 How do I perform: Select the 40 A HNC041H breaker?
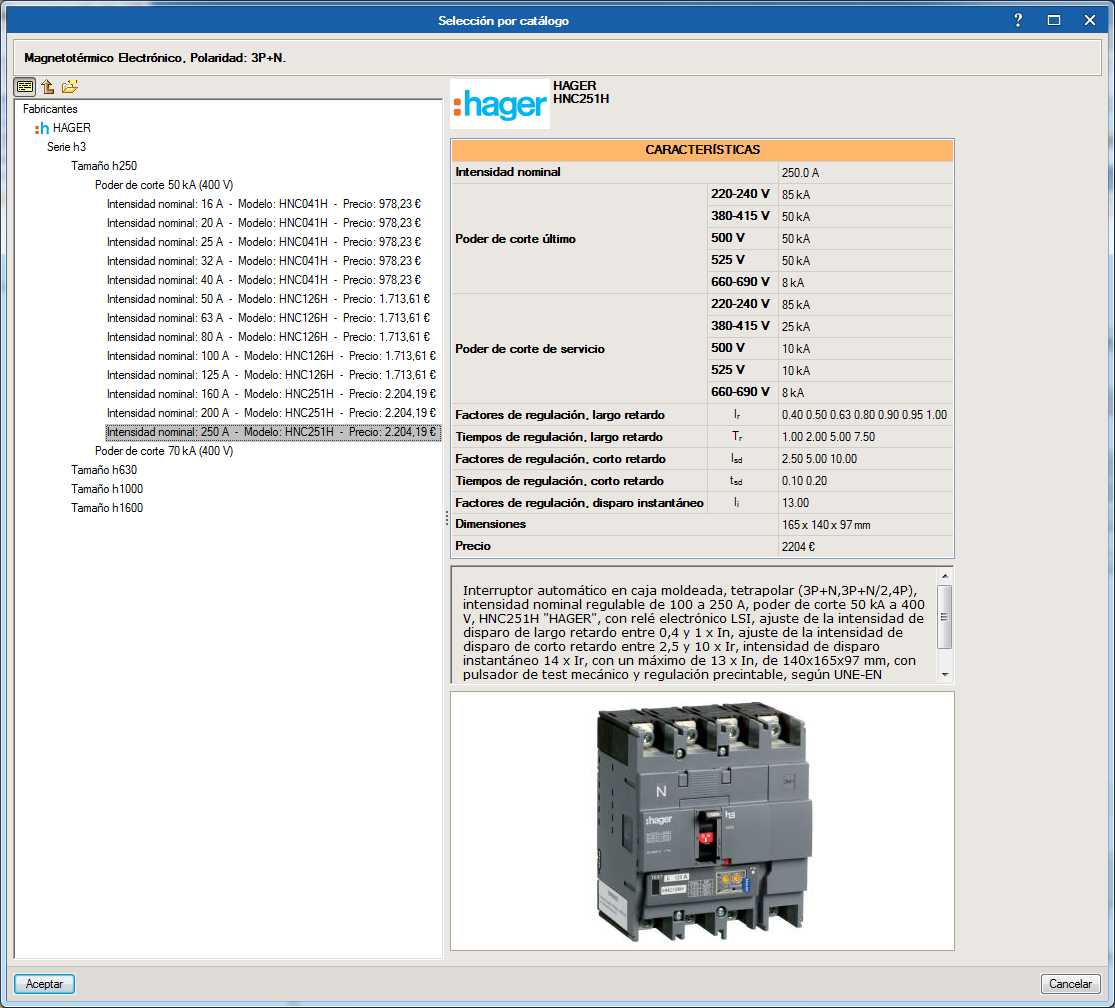[x=264, y=280]
